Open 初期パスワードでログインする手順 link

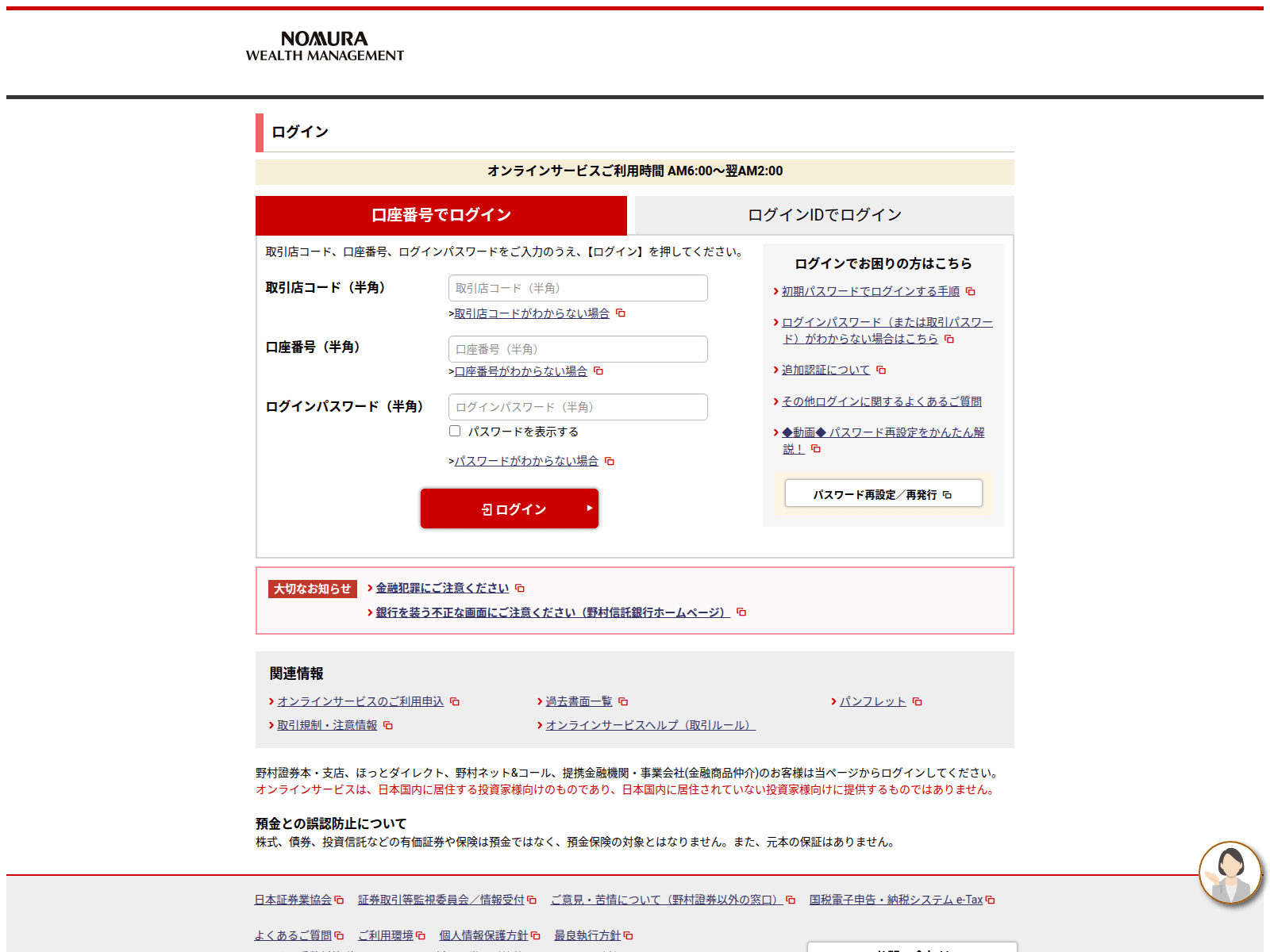click(x=871, y=291)
